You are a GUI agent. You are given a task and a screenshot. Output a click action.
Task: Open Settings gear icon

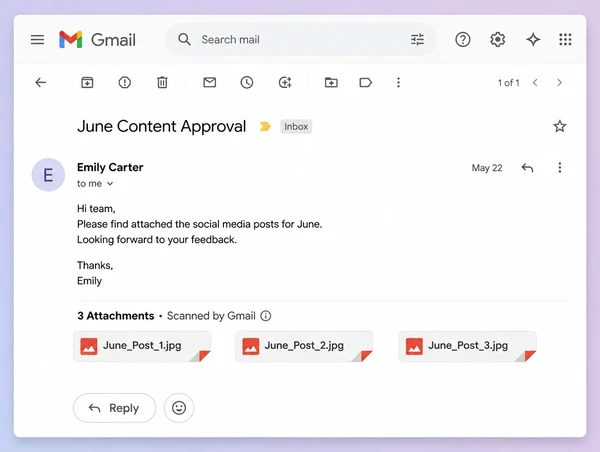coord(497,39)
